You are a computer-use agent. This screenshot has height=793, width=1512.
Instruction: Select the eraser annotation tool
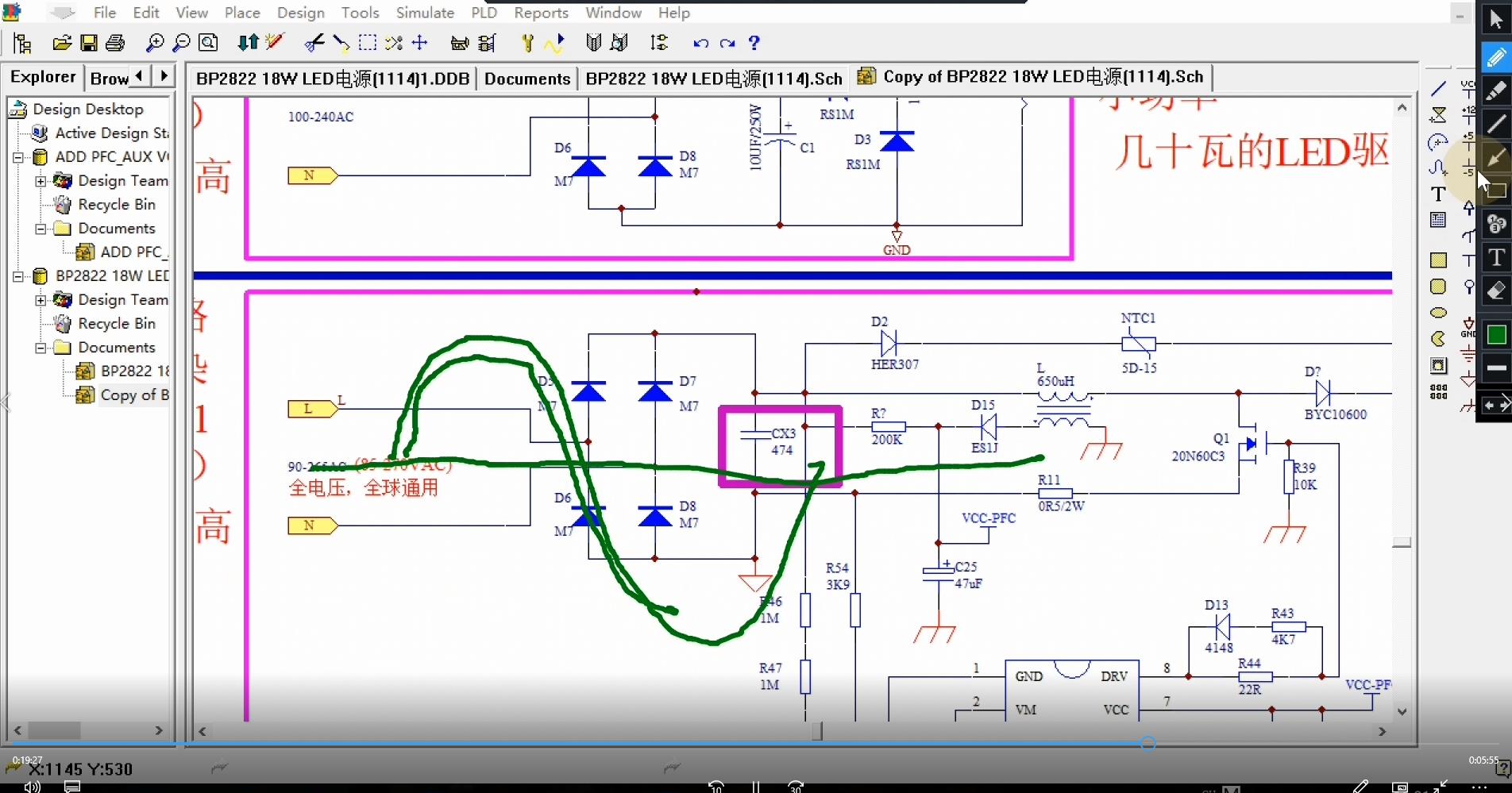pyautogui.click(x=1496, y=291)
